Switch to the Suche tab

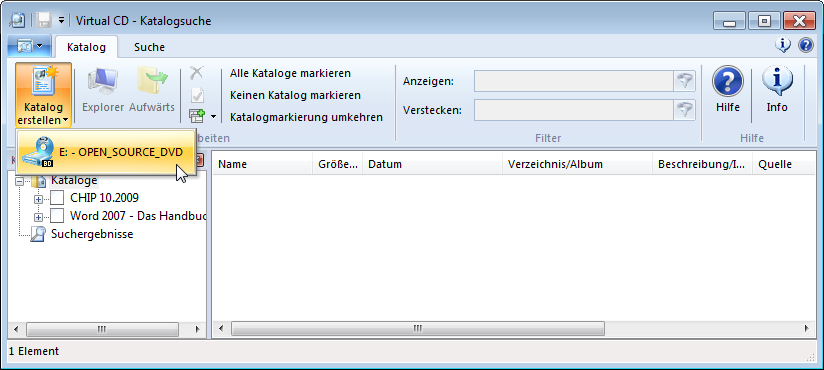click(149, 47)
